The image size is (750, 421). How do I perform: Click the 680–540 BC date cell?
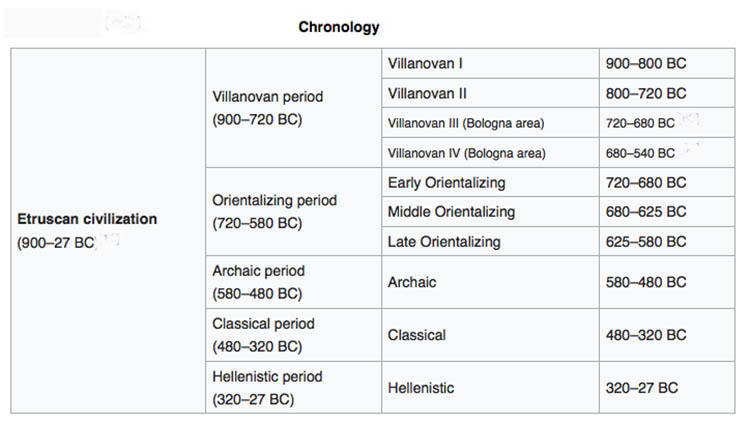point(640,153)
